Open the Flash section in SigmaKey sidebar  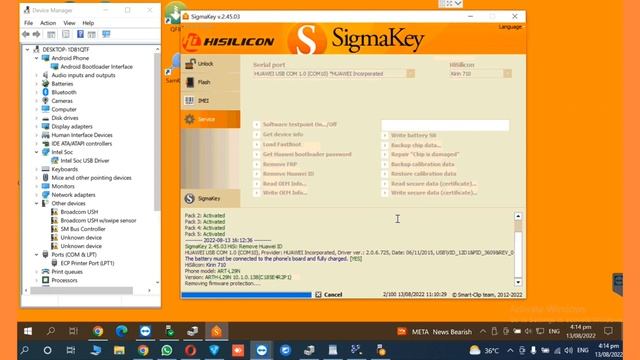[x=210, y=82]
